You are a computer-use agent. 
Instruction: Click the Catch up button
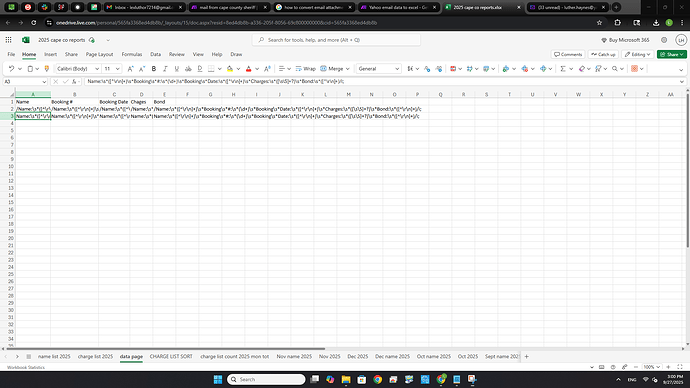click(x=603, y=55)
